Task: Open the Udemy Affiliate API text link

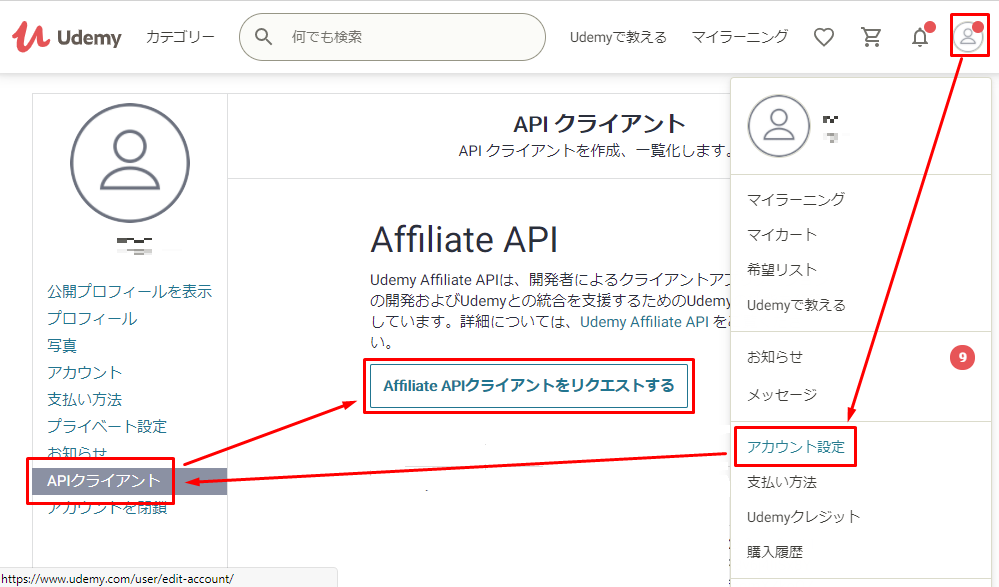Action: pyautogui.click(x=644, y=322)
